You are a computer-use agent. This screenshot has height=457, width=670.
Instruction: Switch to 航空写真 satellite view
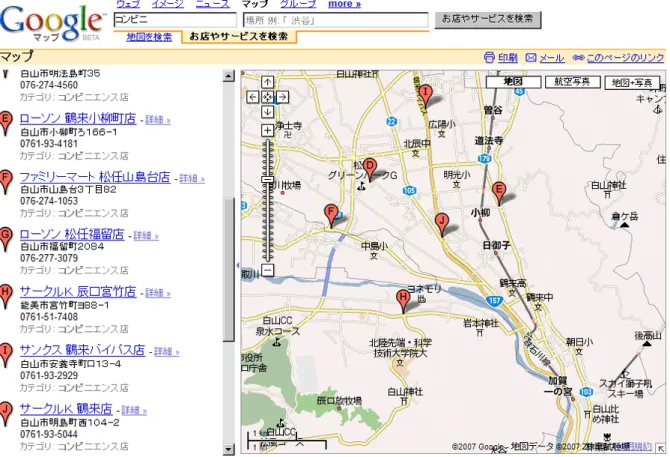(x=573, y=82)
